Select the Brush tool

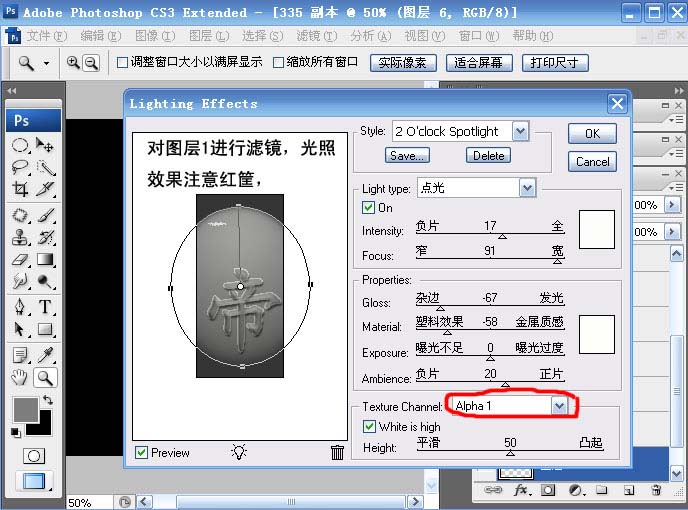[x=45, y=215]
